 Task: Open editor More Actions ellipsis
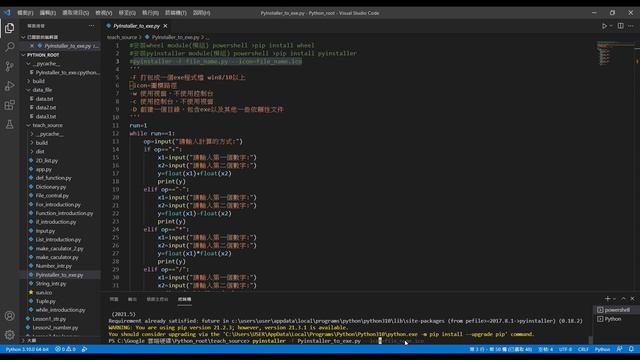coord(631,26)
